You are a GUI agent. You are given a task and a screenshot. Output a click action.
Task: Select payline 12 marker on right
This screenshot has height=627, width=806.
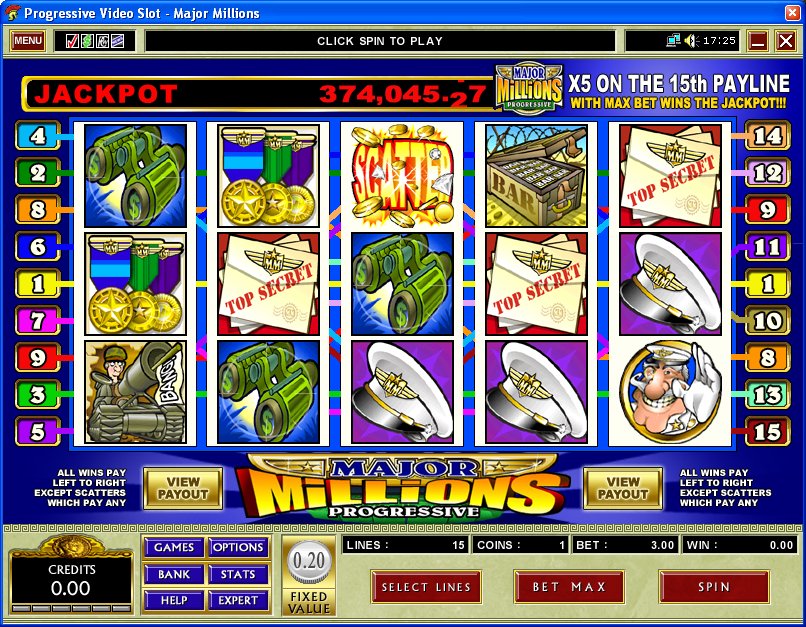click(767, 173)
